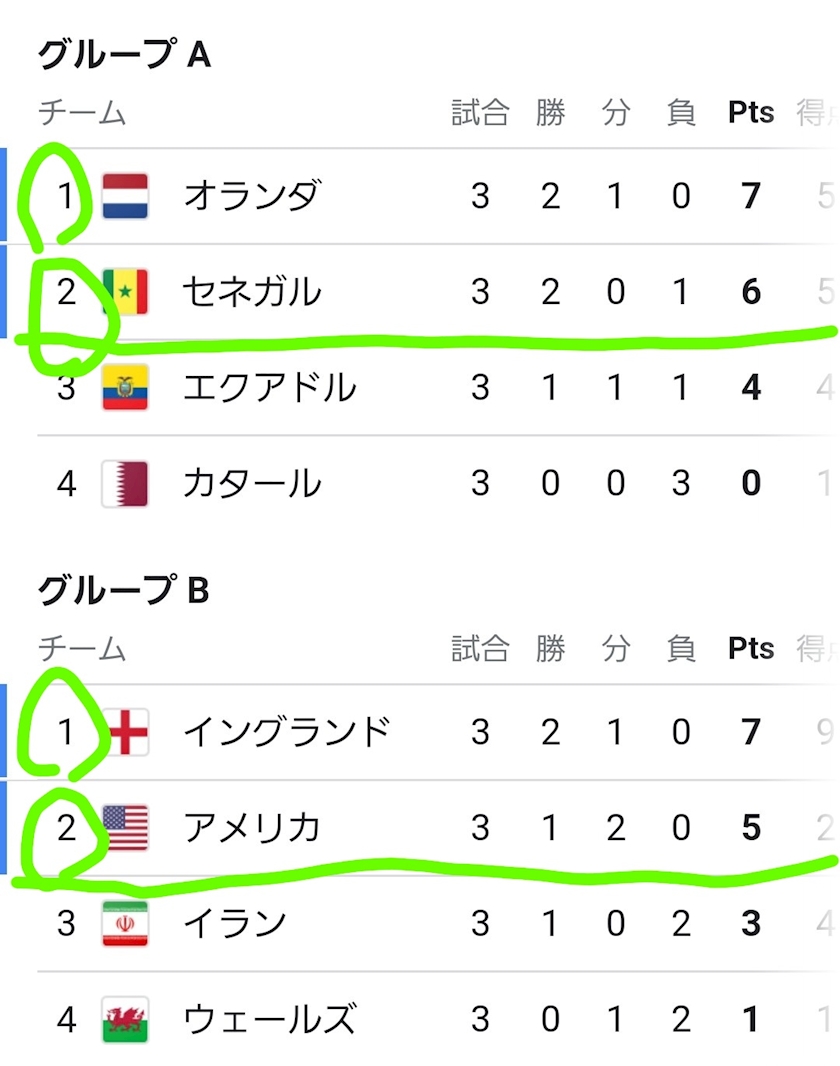Click the USA flag icon
The height and width of the screenshot is (1066, 840).
[x=125, y=828]
